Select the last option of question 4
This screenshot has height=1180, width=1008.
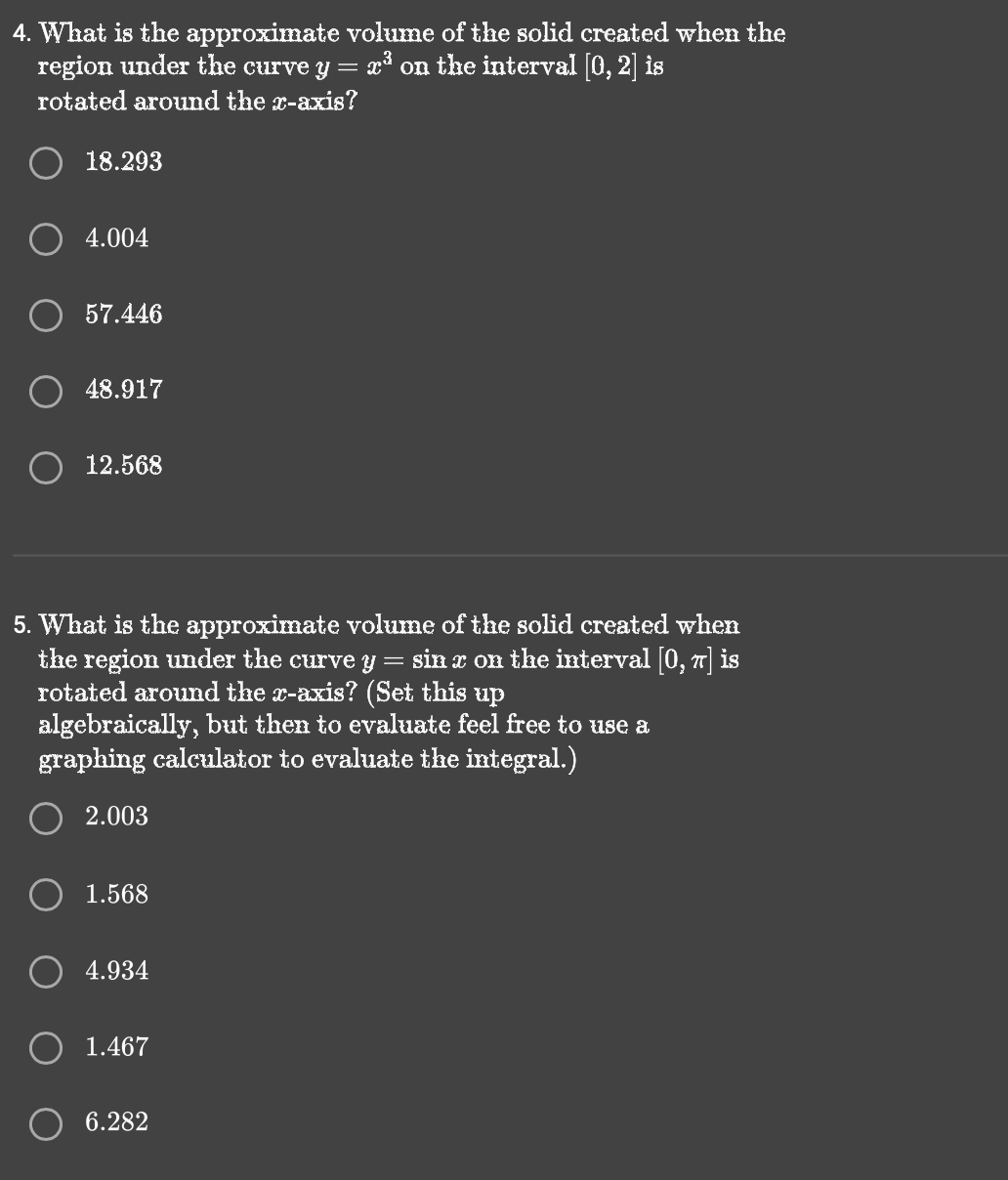[45, 467]
